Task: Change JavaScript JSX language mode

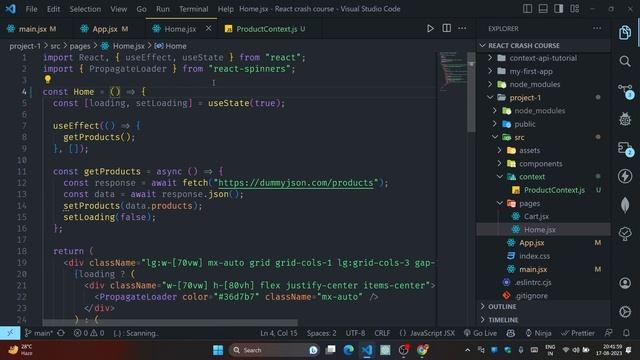Action: point(427,333)
